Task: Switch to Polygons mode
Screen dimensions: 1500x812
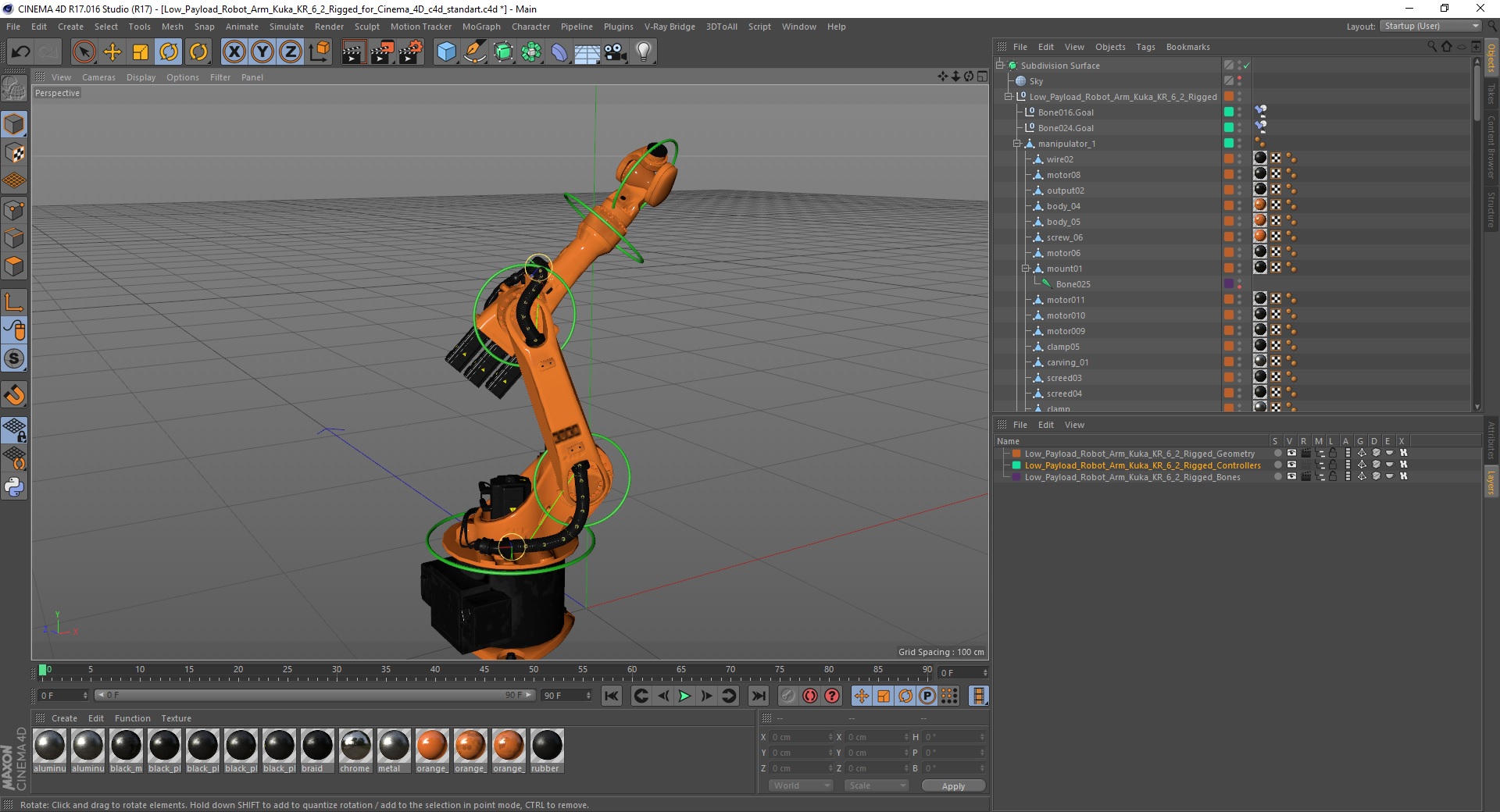Action: (x=14, y=266)
